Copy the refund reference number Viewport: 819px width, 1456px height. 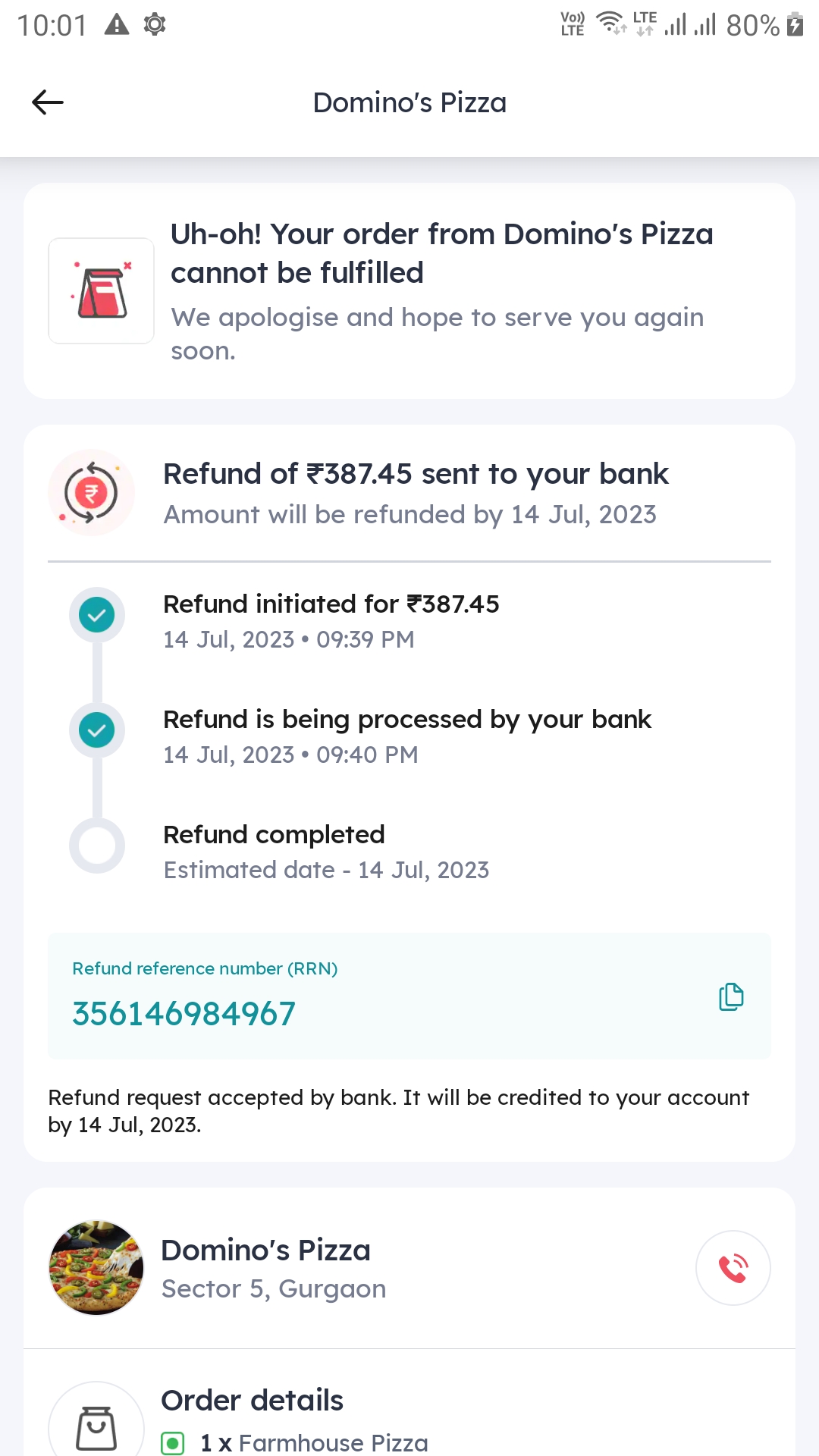click(x=730, y=997)
